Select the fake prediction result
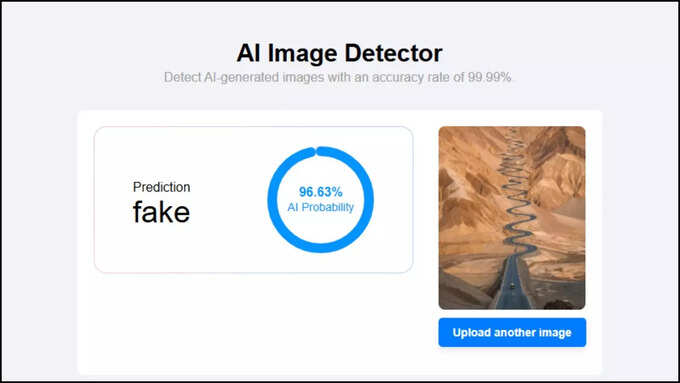680x383 pixels. point(161,212)
